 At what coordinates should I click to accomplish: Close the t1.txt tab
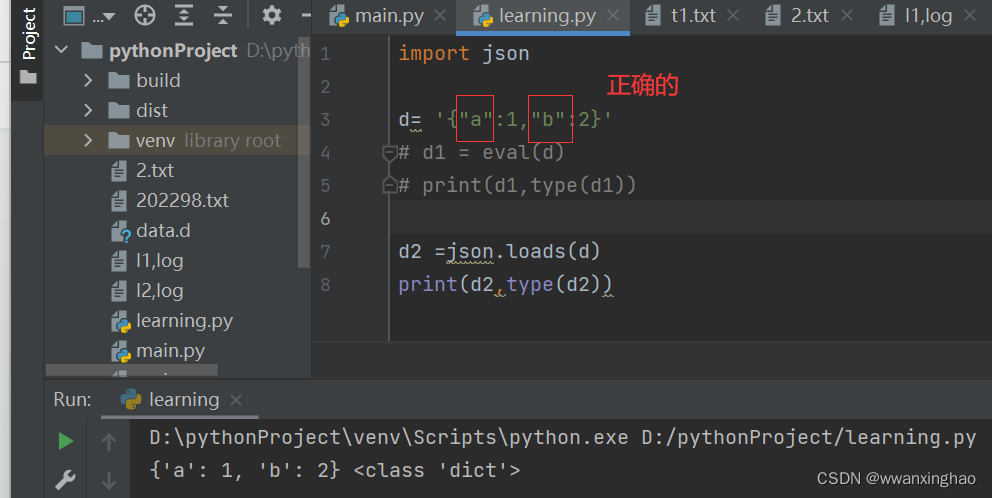point(733,16)
